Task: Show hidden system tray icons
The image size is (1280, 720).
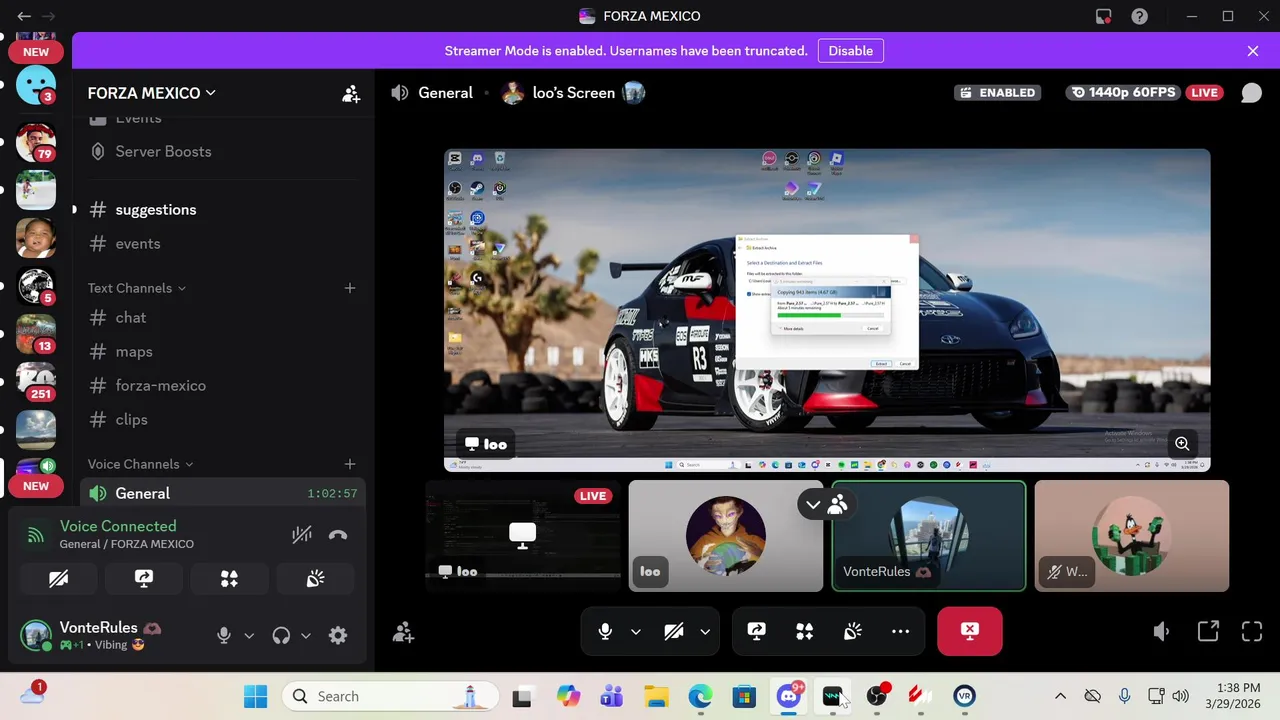Action: (x=1060, y=696)
